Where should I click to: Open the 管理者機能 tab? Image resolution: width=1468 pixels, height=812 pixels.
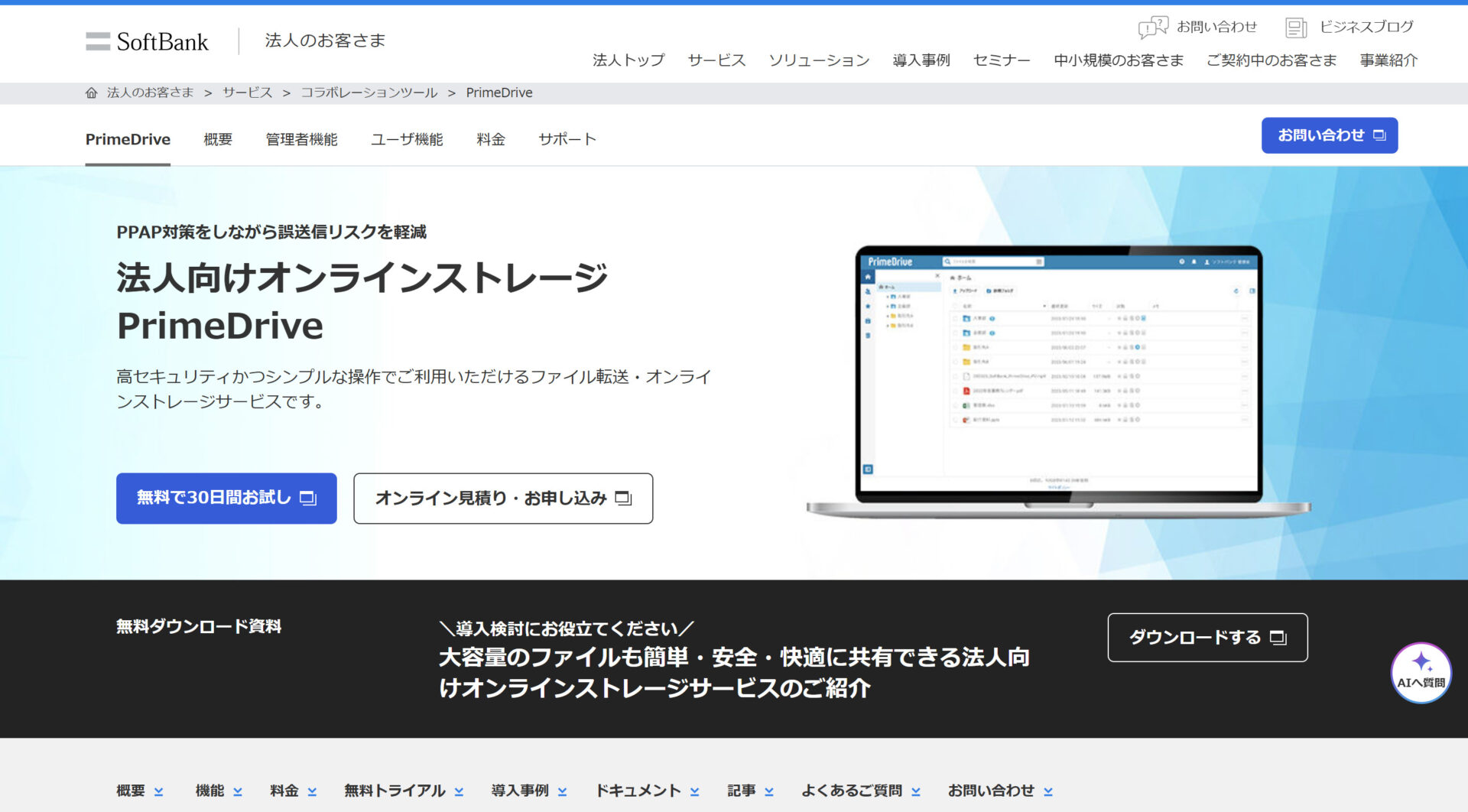pyautogui.click(x=301, y=139)
